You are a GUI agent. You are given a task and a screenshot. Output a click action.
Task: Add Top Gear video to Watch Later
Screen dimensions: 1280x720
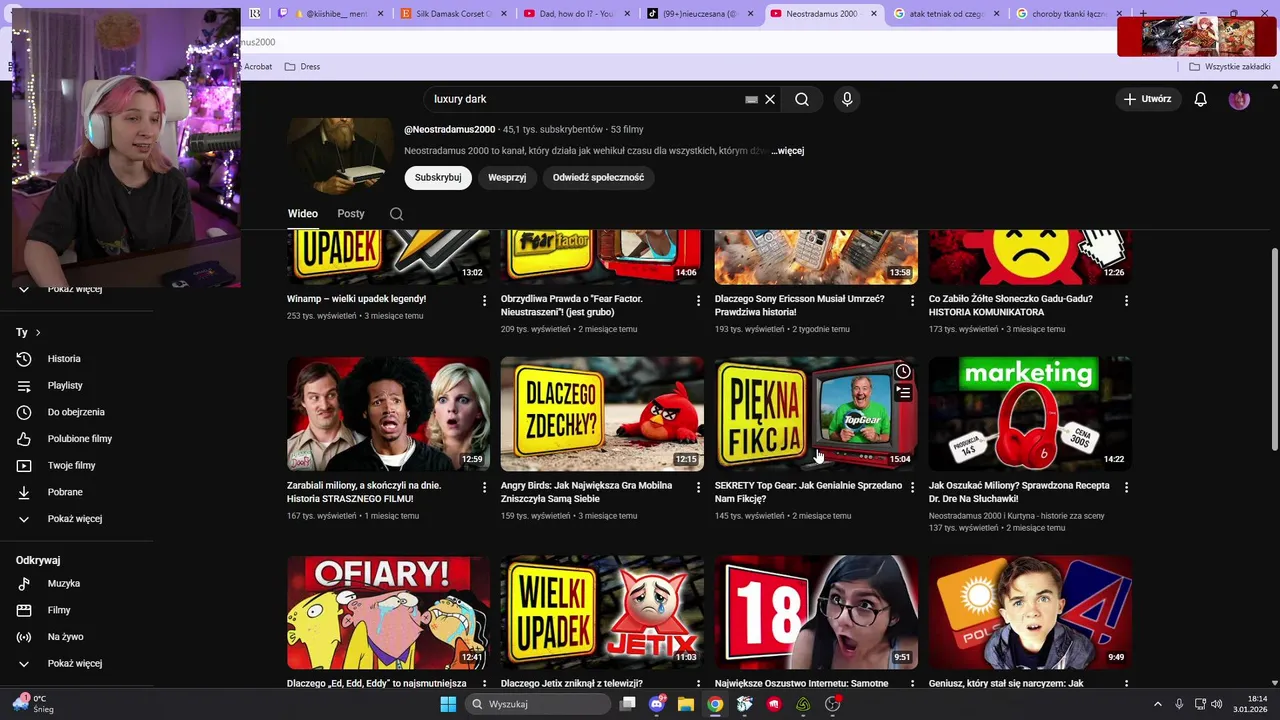(x=903, y=372)
